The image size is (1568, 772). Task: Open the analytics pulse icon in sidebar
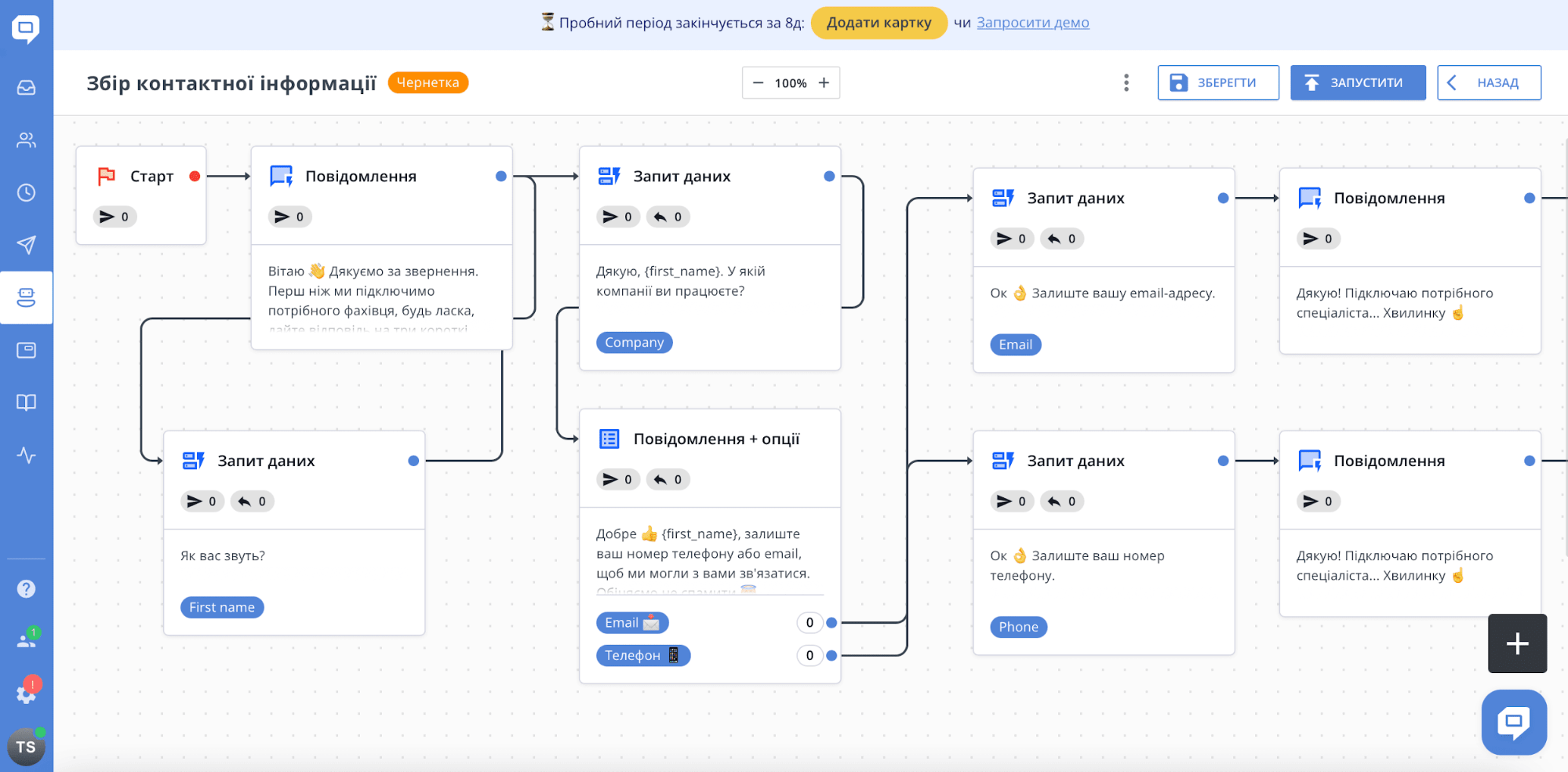[26, 455]
